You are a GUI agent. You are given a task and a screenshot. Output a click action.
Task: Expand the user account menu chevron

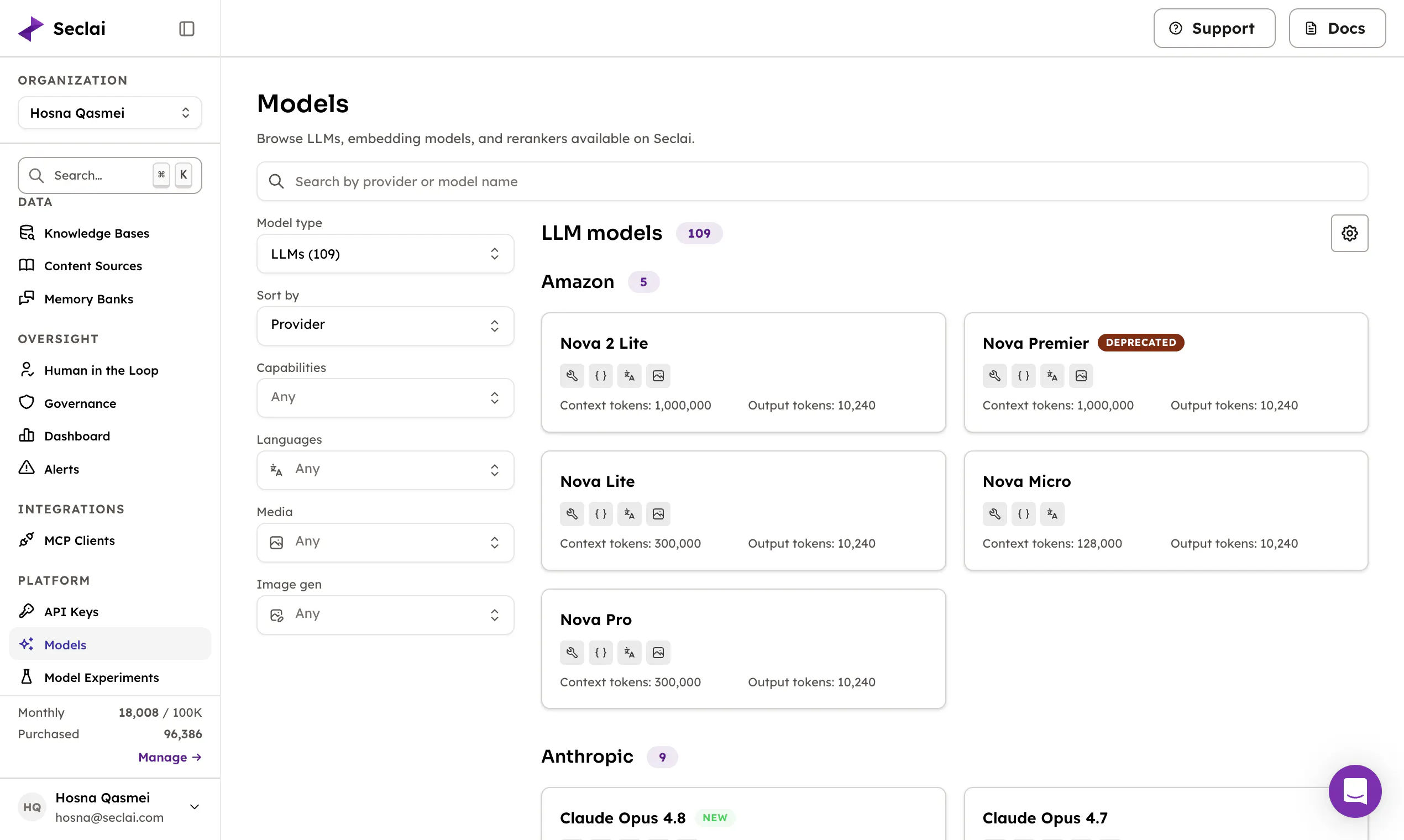(x=195, y=807)
